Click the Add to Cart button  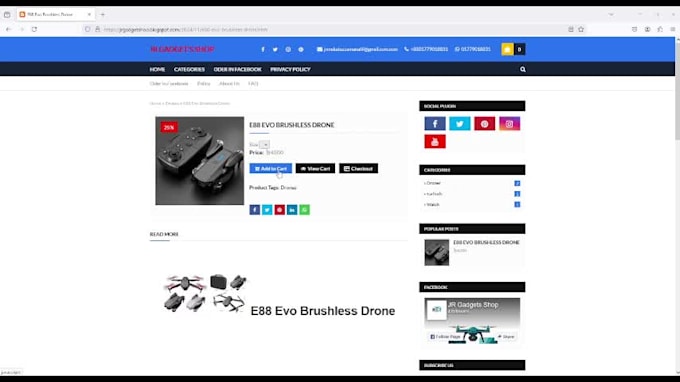[x=271, y=169]
